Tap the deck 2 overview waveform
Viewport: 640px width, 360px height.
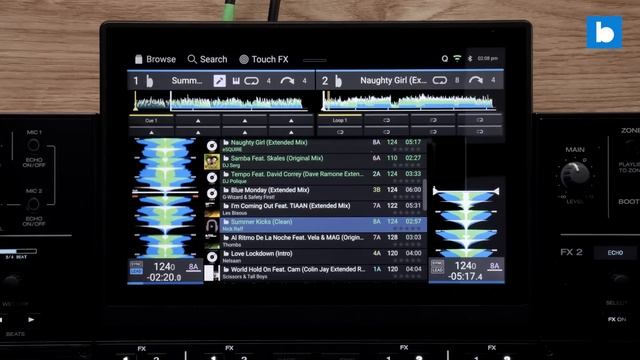click(x=409, y=101)
